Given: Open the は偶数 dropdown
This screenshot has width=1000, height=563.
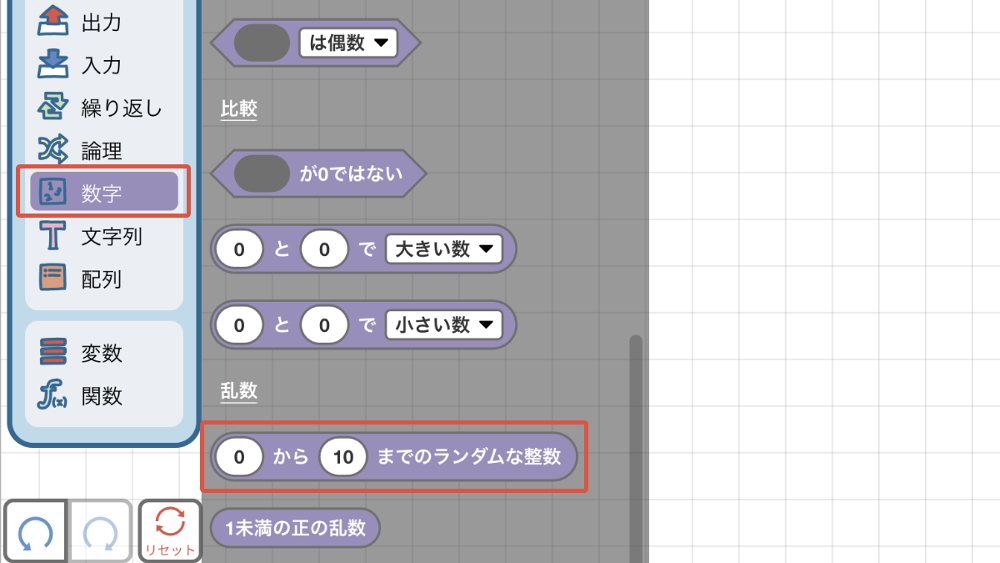Looking at the screenshot, I should [348, 43].
